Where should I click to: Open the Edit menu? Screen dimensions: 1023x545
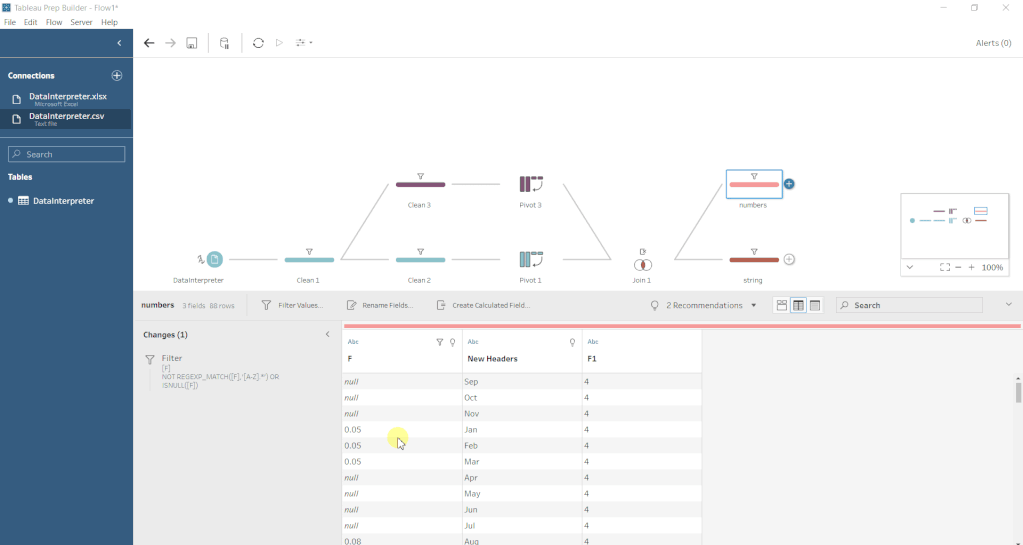31,22
